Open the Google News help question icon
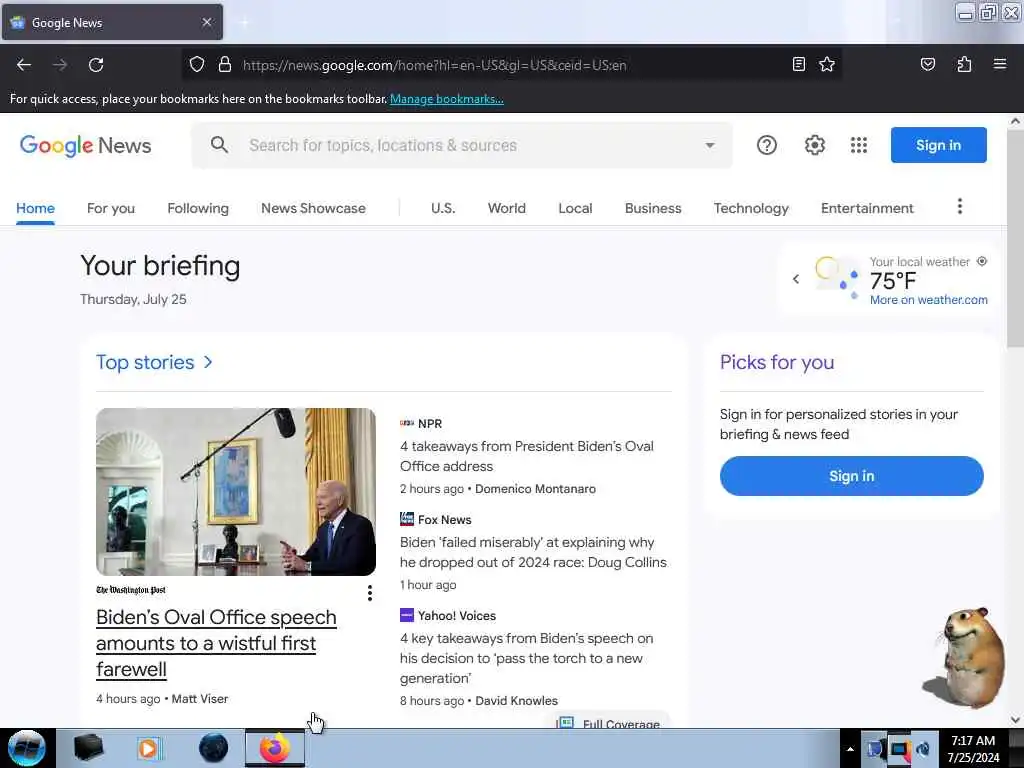The image size is (1024, 768). tap(767, 145)
